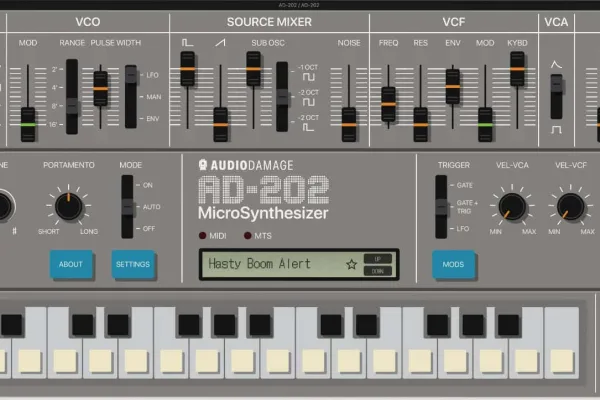
Task: Click the VCF MOD slider
Action: [x=485, y=124]
